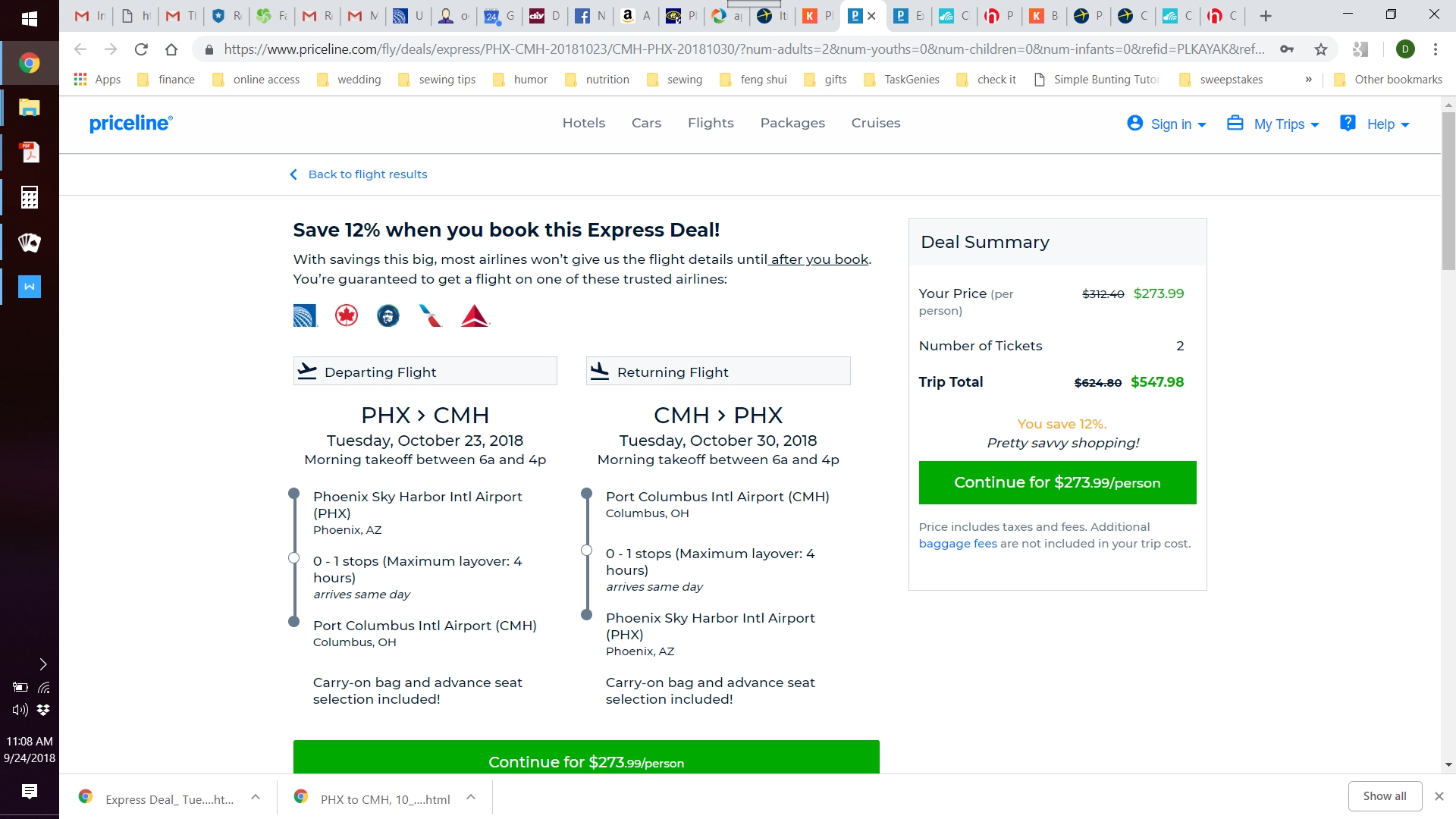This screenshot has width=1456, height=819.
Task: Click the United Airlines logo
Action: (x=305, y=315)
